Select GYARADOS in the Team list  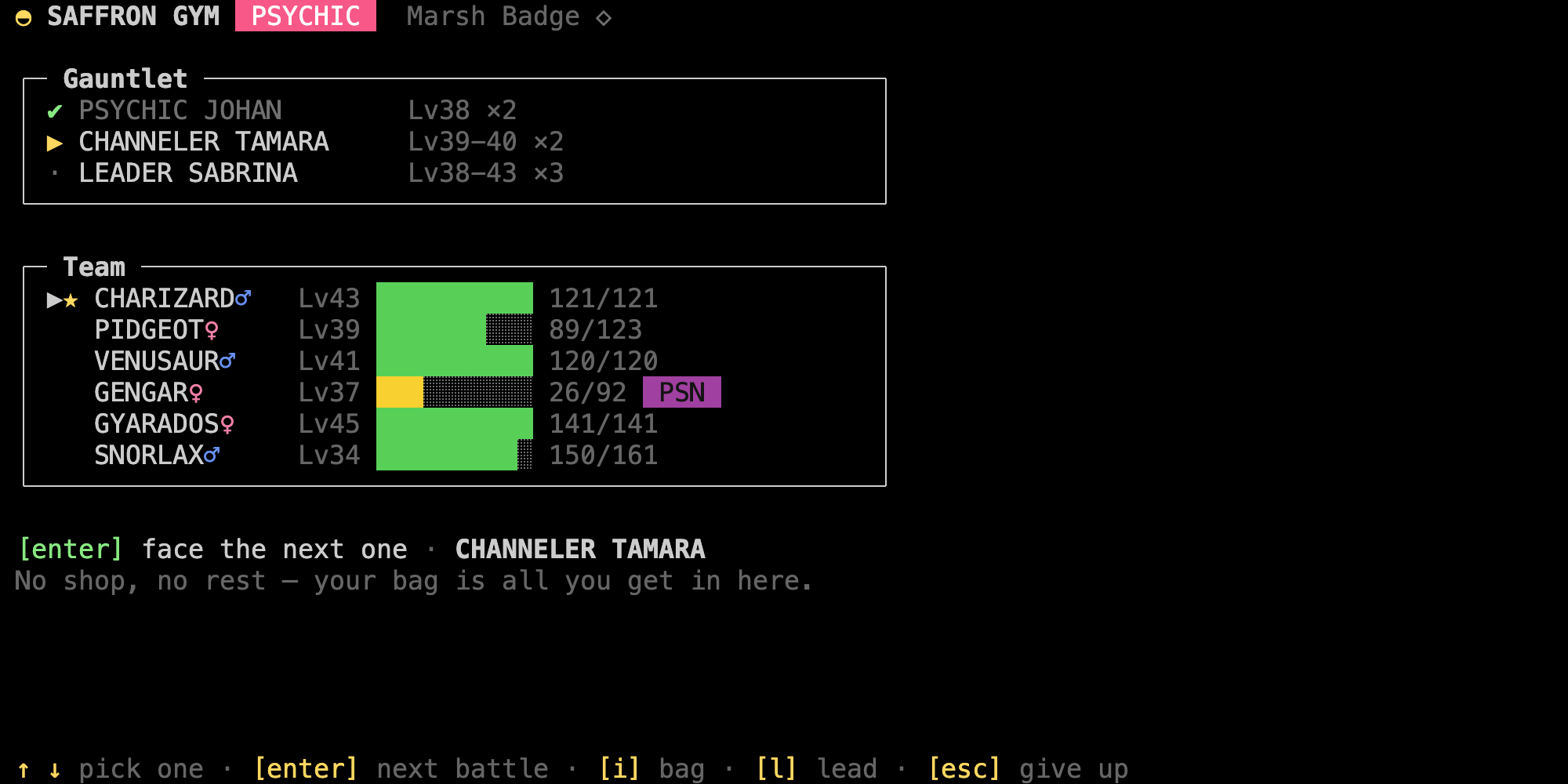coord(455,423)
